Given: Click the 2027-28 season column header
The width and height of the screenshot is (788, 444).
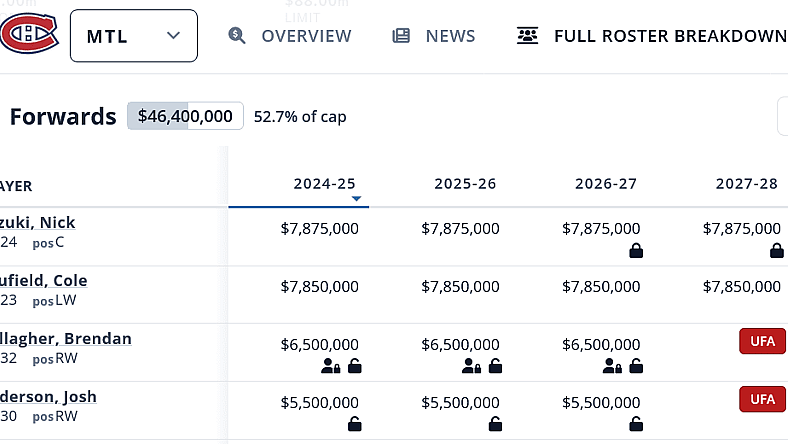Looking at the screenshot, I should [x=746, y=184].
